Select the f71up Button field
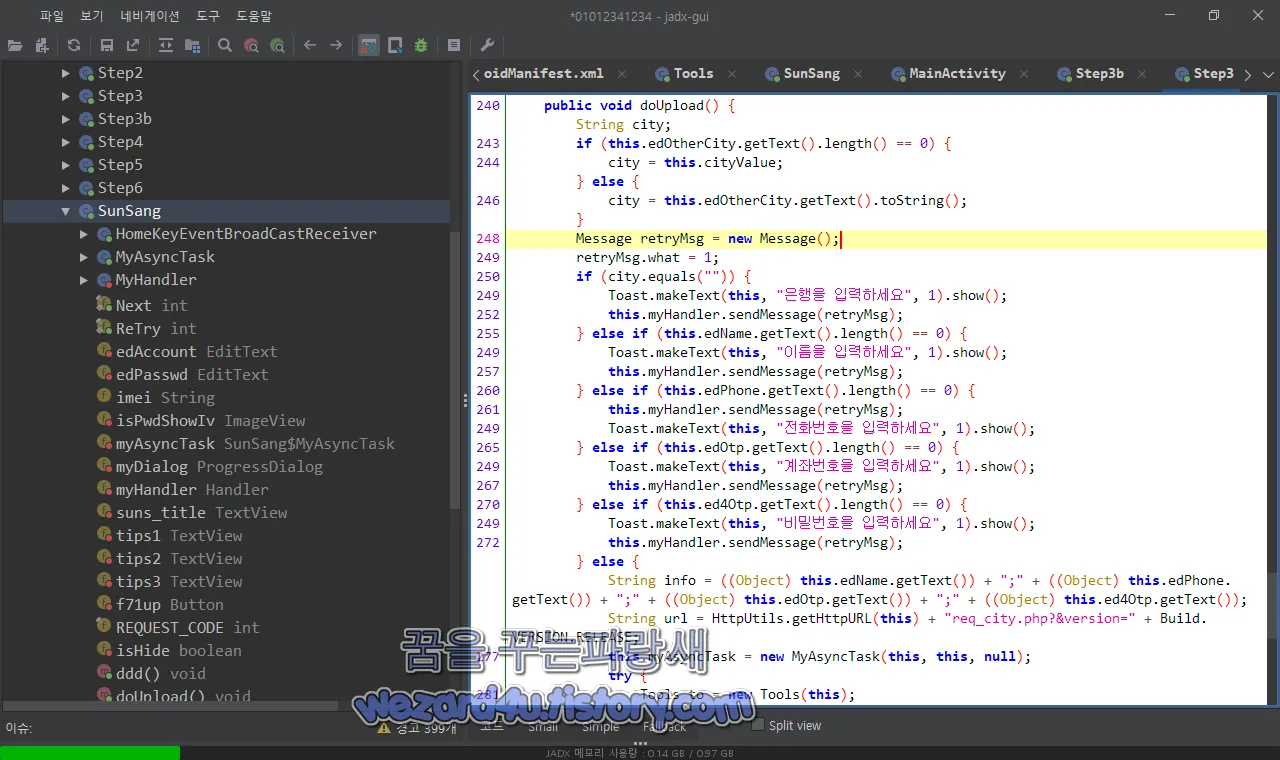The image size is (1280, 760). tap(160, 605)
